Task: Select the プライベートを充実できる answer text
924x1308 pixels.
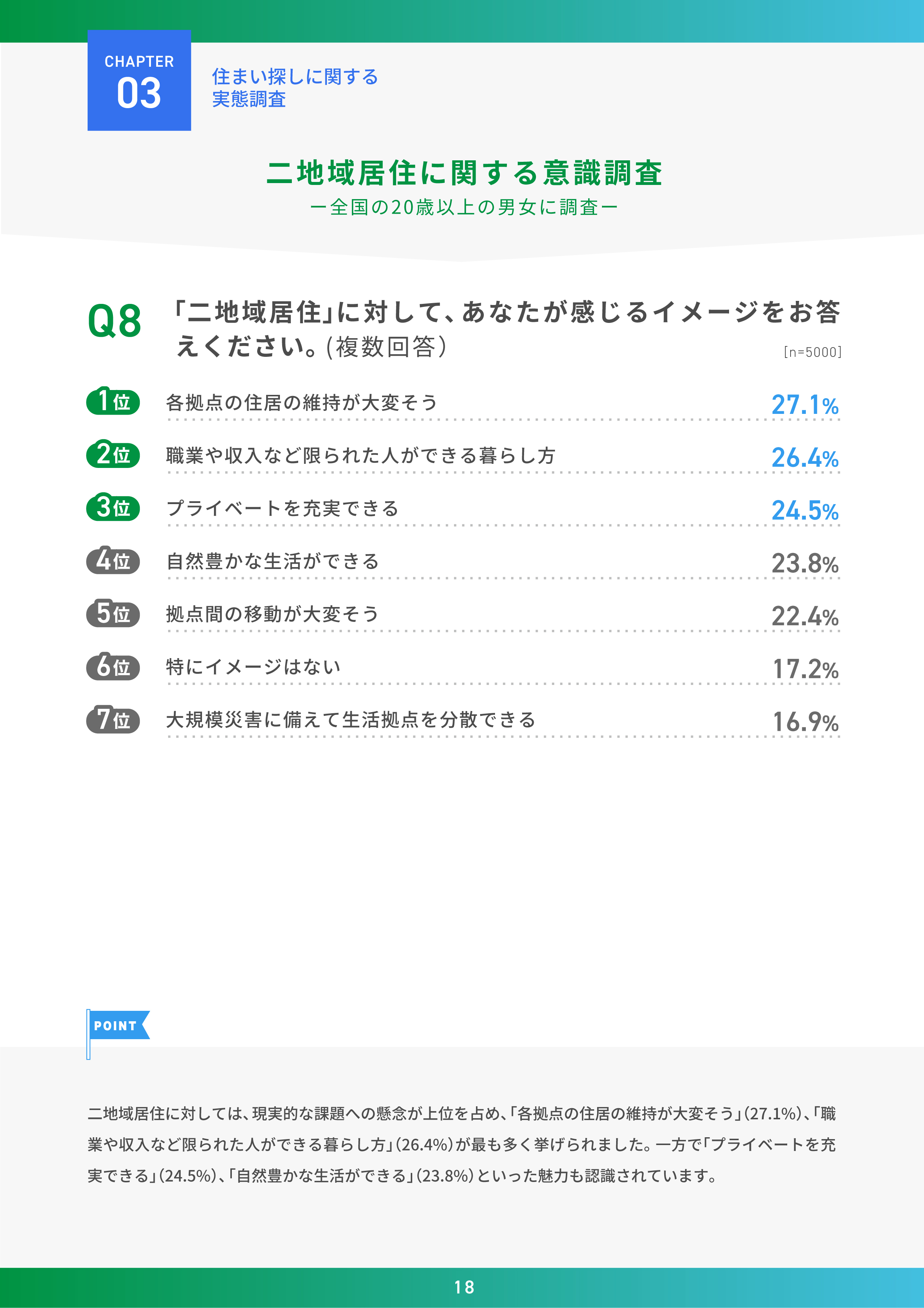Action: 283,508
